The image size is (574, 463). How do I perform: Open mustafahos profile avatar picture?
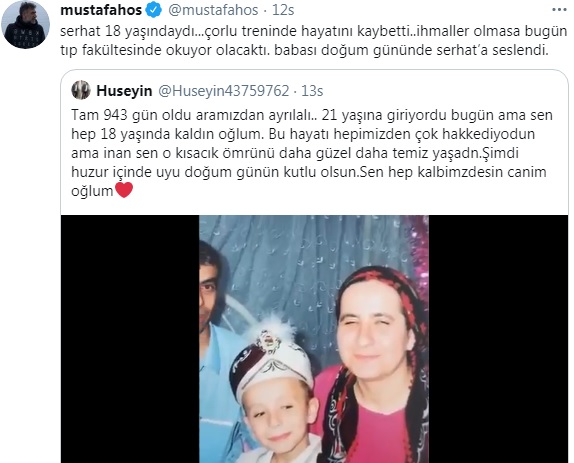(x=25, y=25)
